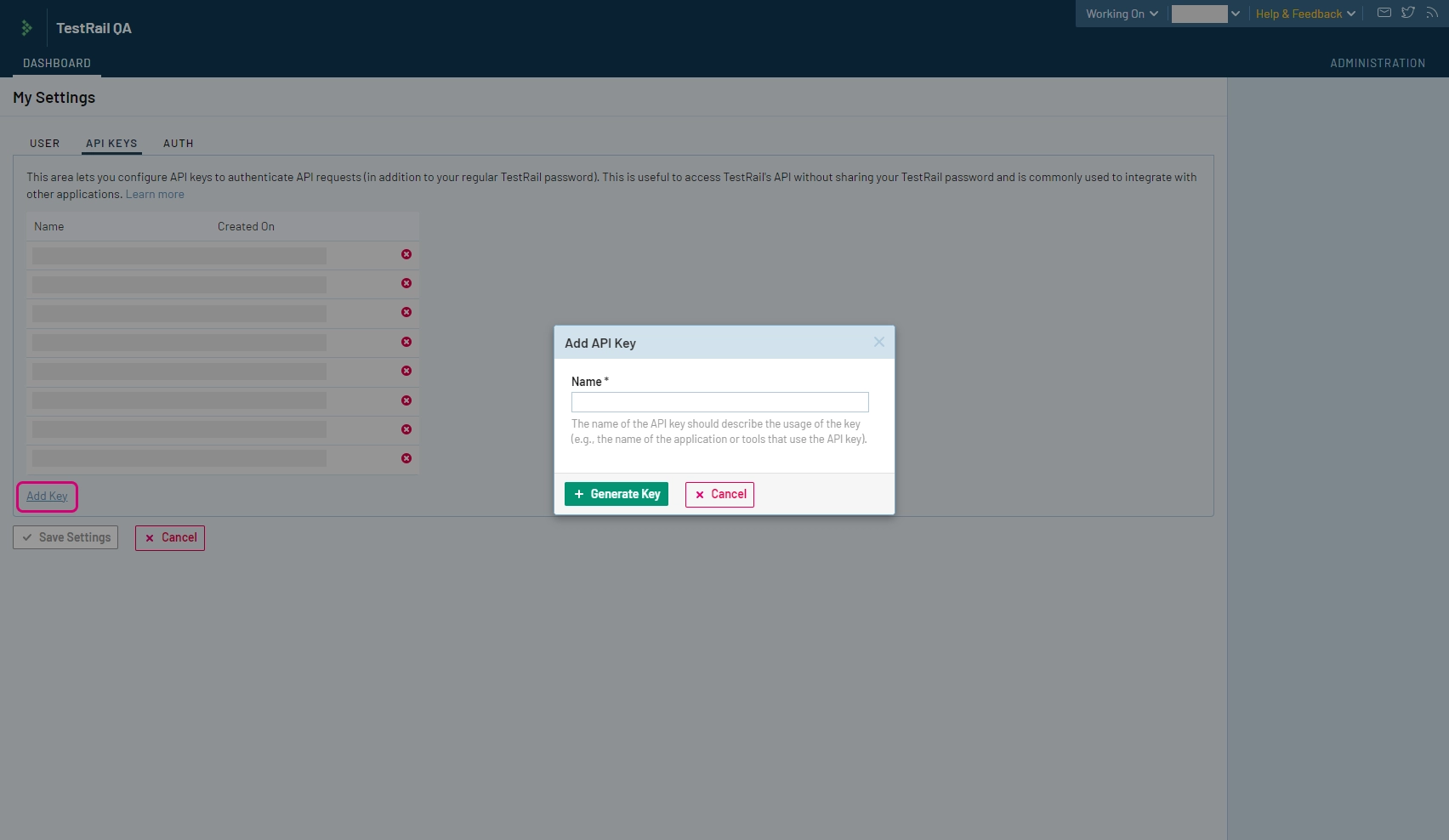Open the Help & Feedback menu
The width and height of the screenshot is (1449, 840).
pos(1304,14)
